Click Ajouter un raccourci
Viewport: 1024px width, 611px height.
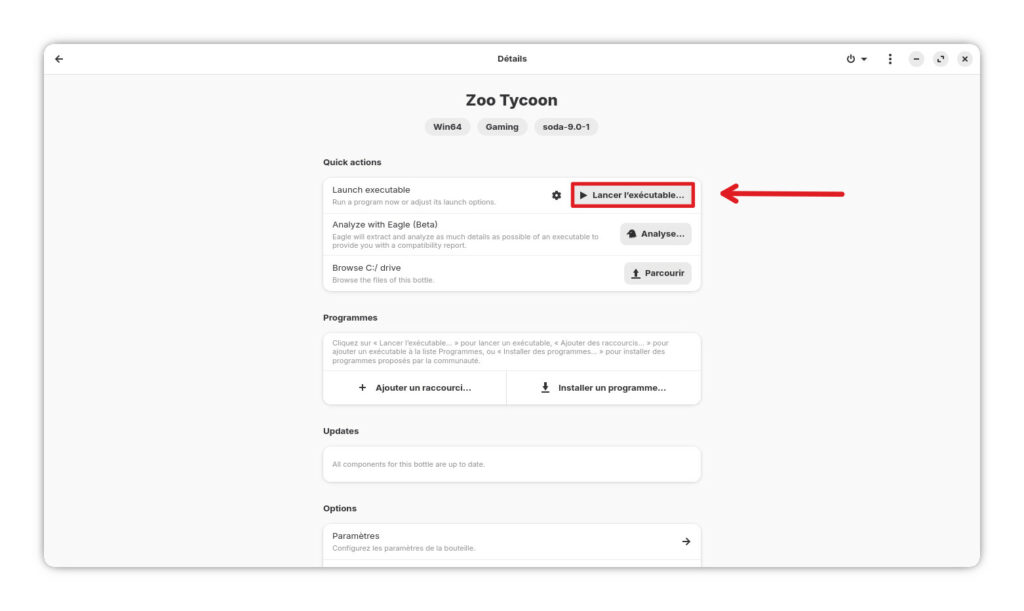pos(414,388)
